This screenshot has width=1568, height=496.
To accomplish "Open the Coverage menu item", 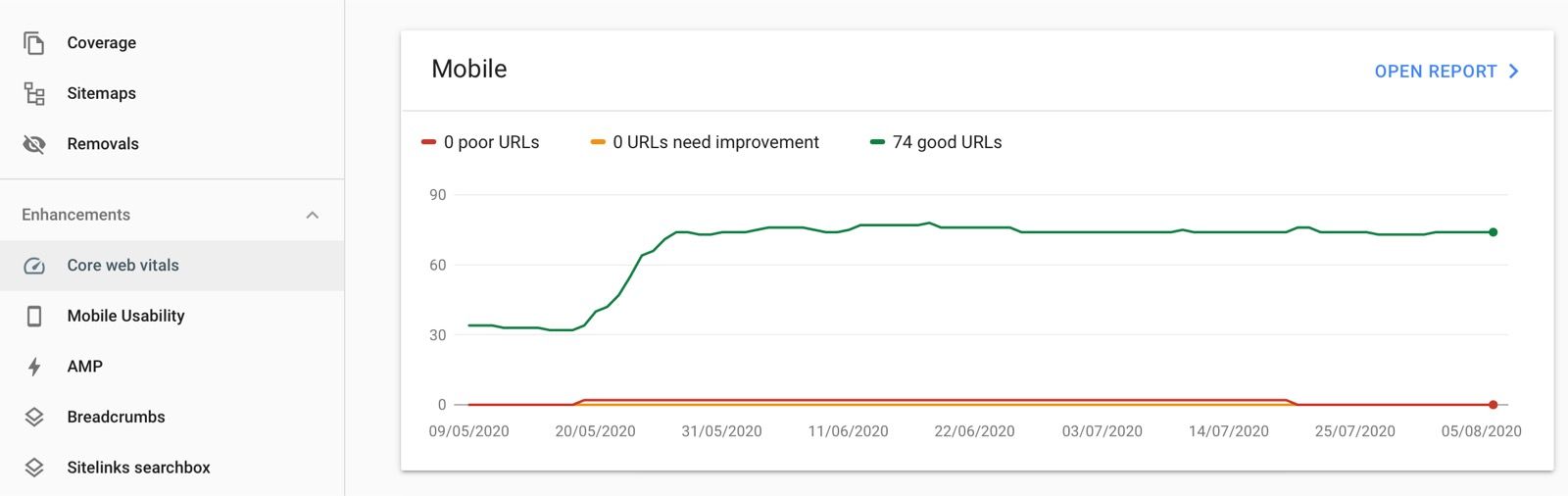I will [102, 43].
